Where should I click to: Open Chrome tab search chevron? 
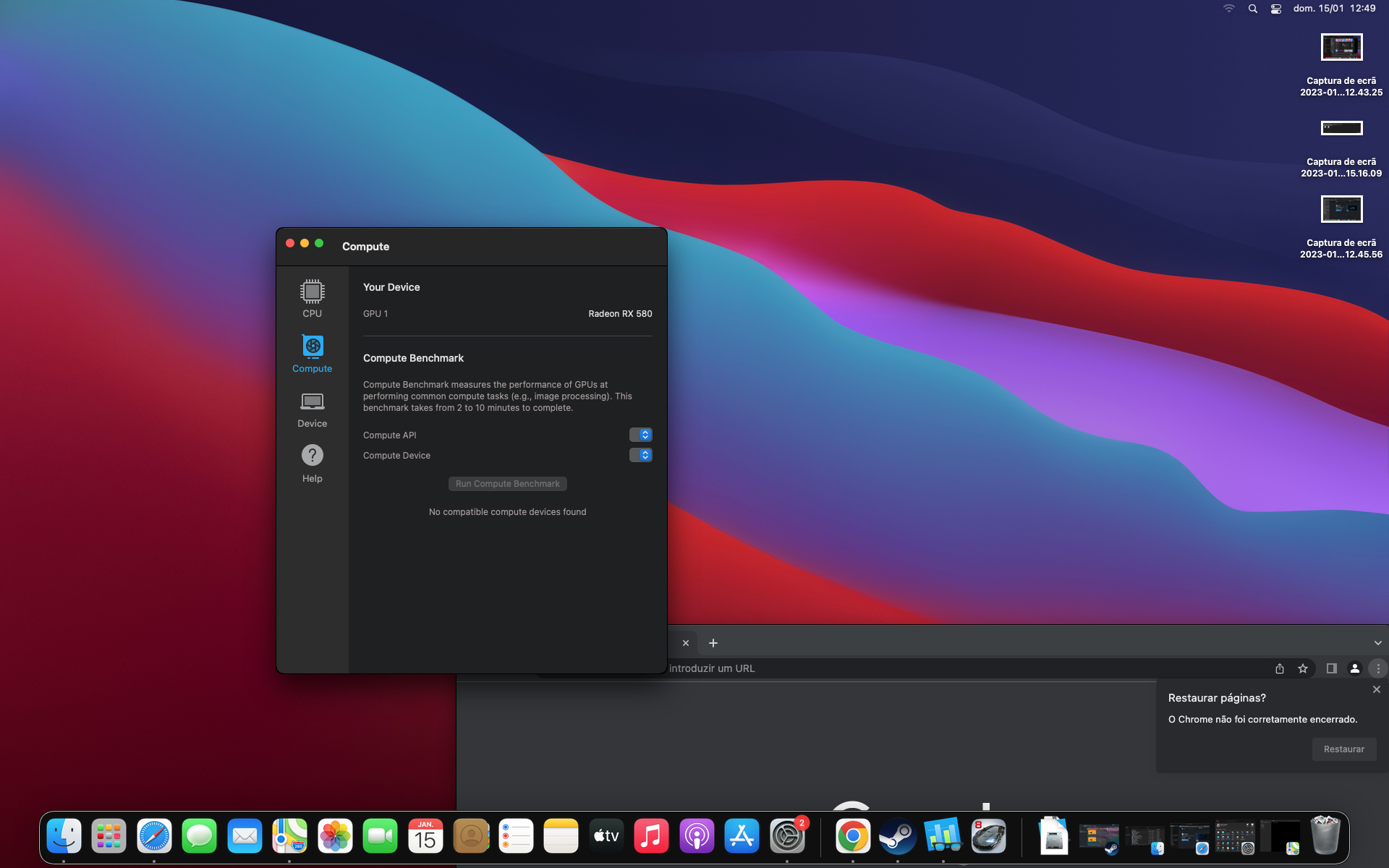[1377, 643]
